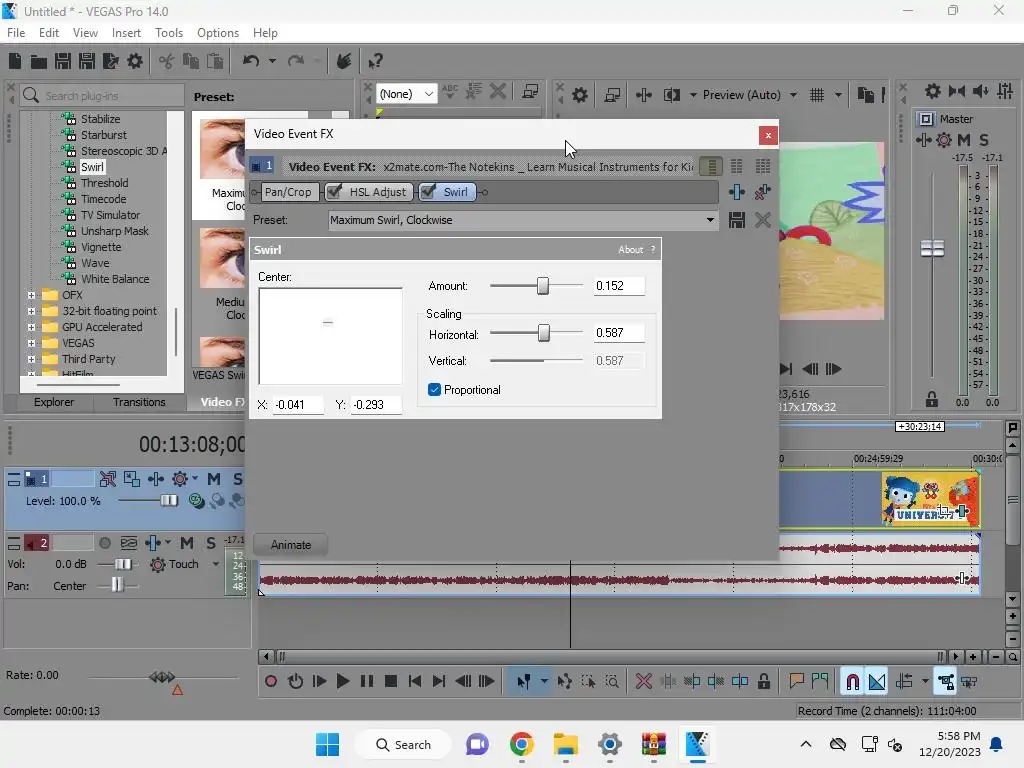This screenshot has height=768, width=1024.
Task: Expand the GPU Accelerated folder
Action: pyautogui.click(x=31, y=327)
